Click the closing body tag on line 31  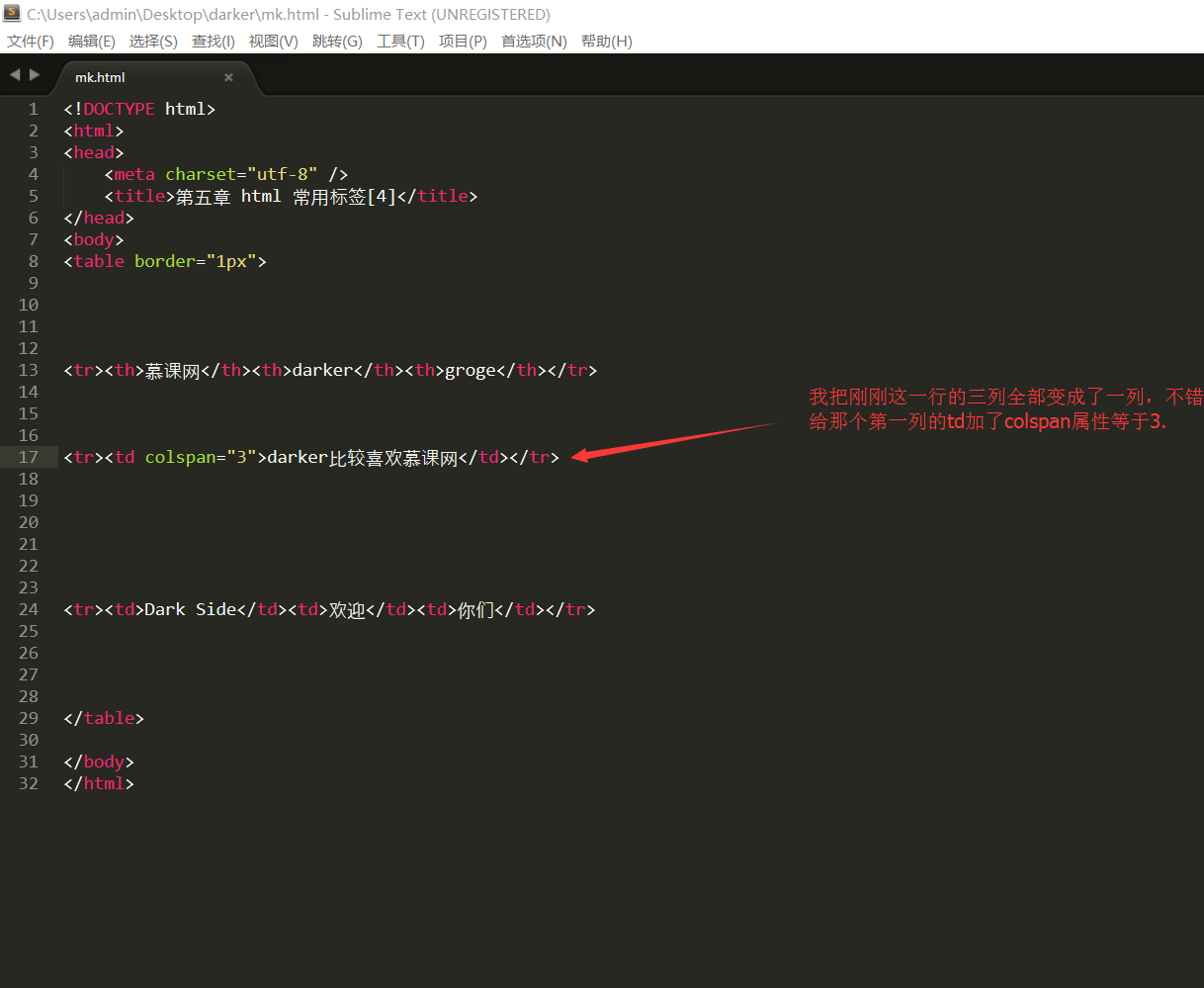99,762
